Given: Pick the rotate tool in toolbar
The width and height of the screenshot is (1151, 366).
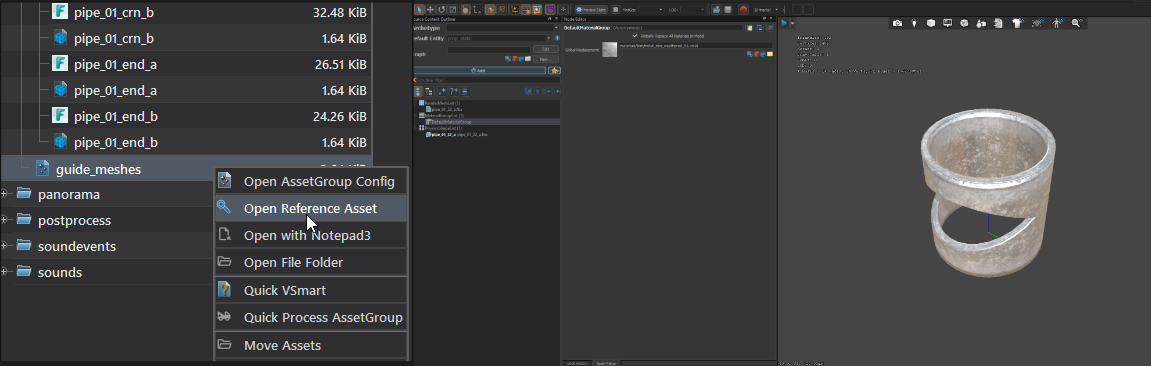Looking at the screenshot, I should [441, 10].
